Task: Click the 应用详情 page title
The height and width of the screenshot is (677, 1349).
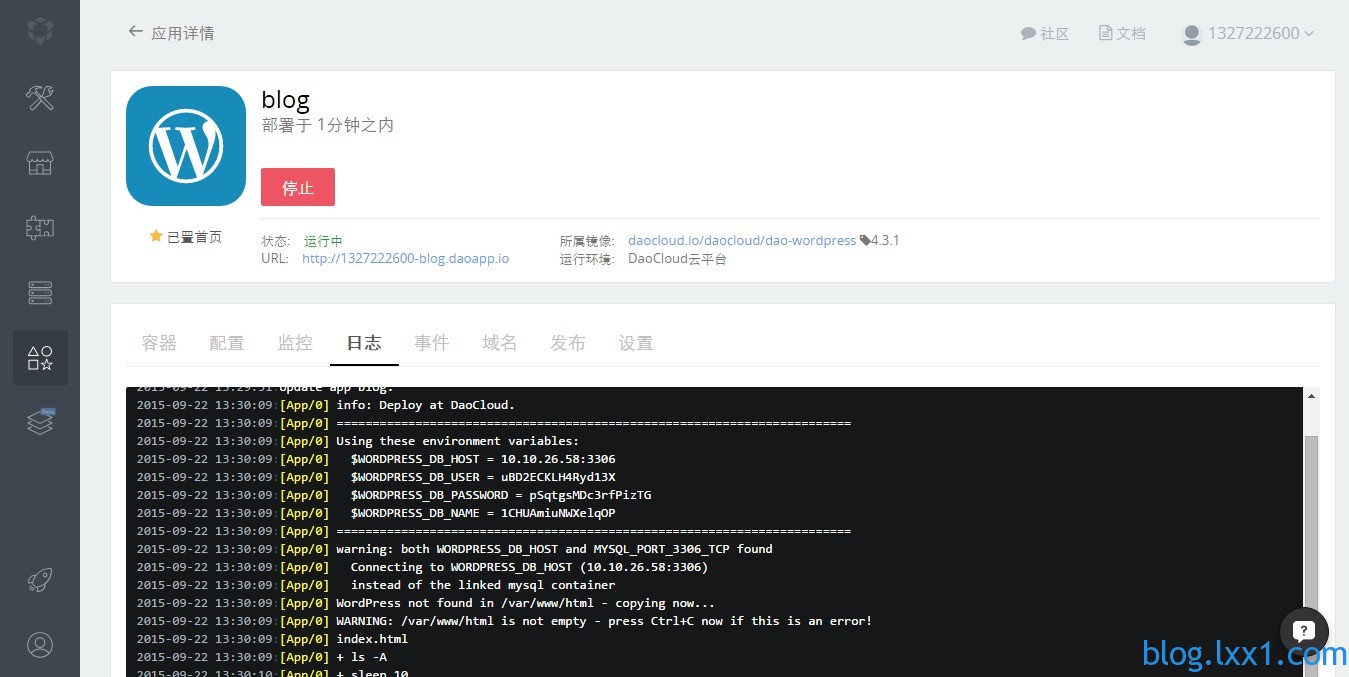Action: click(x=182, y=33)
